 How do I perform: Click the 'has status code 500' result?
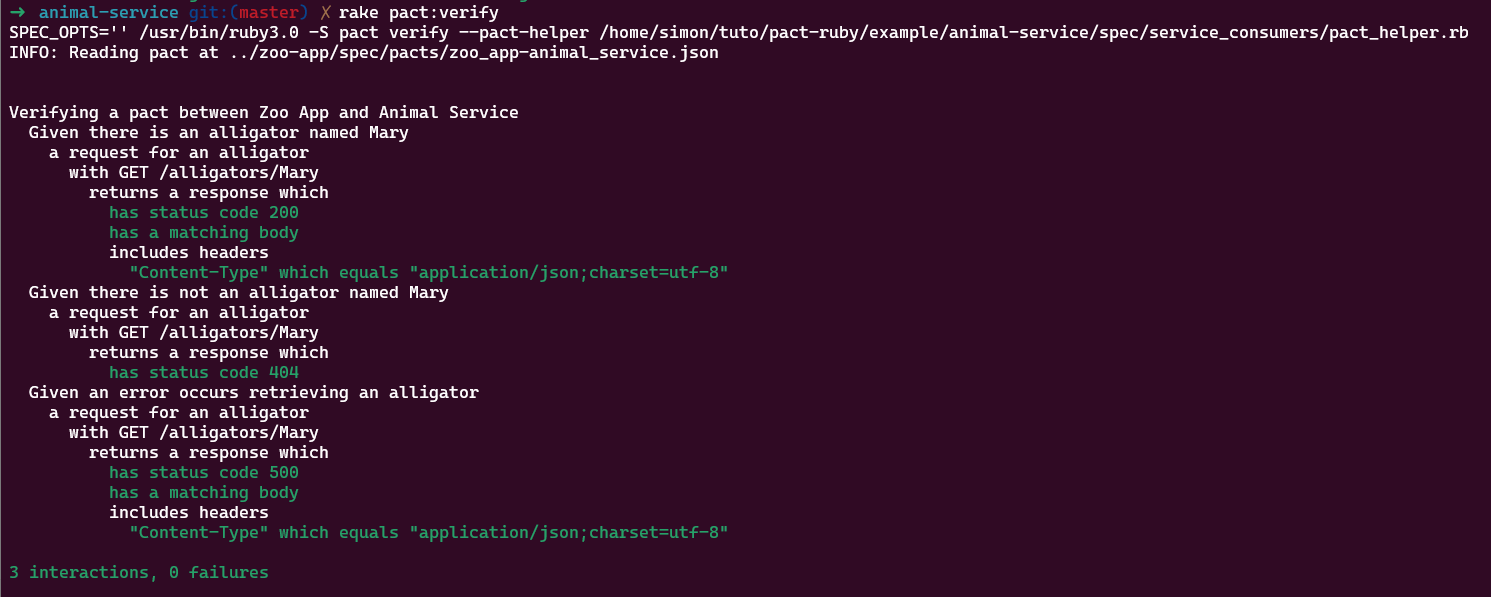click(x=204, y=473)
